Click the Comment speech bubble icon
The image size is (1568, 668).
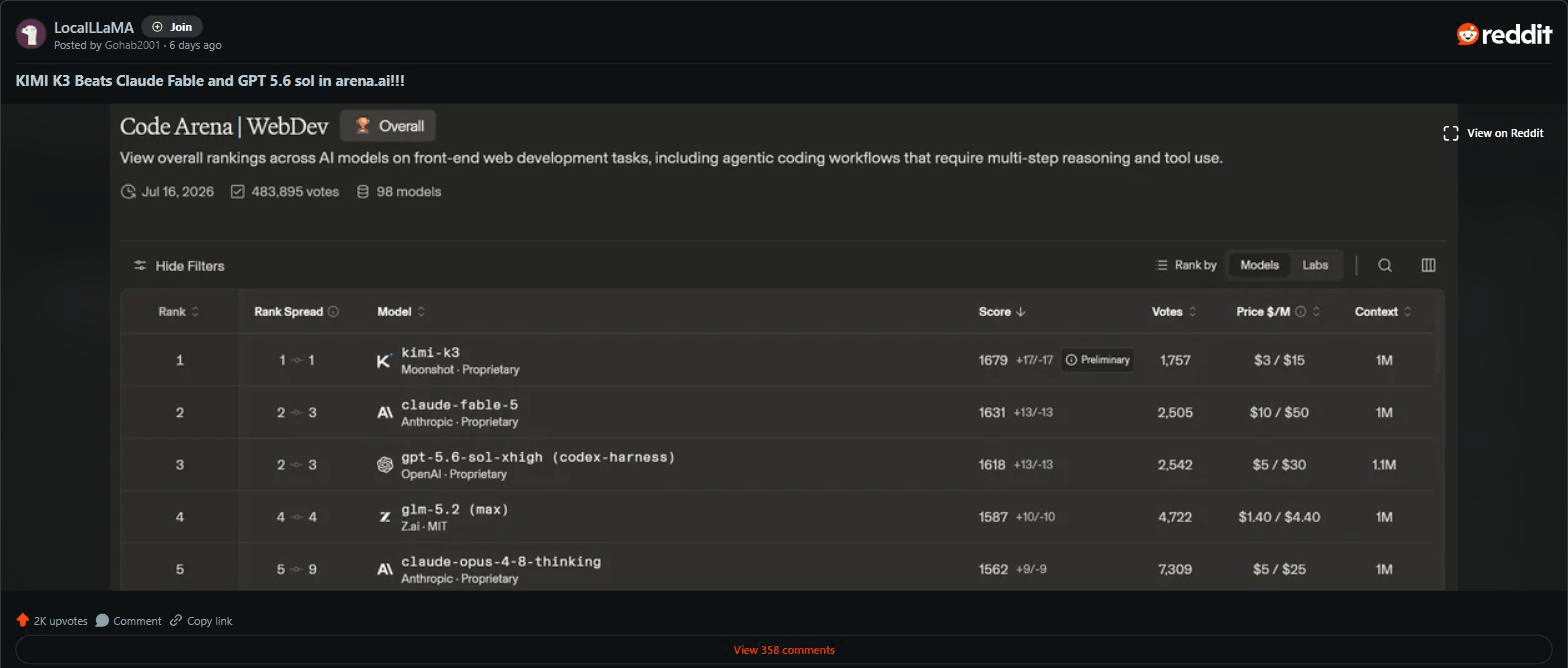tap(102, 620)
